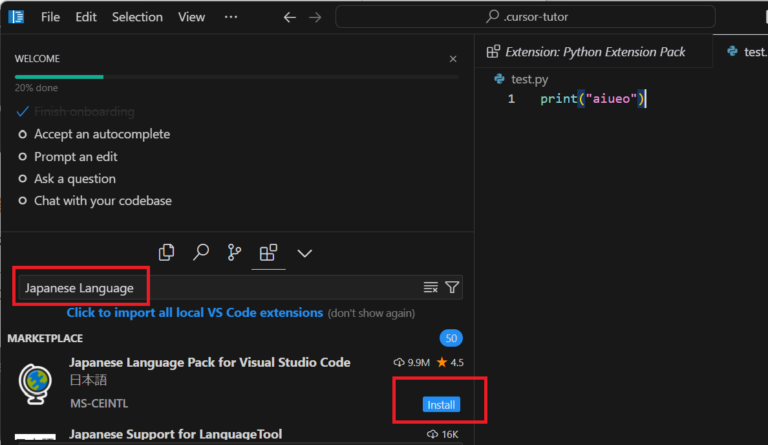Open the Search magnifier icon
Viewport: 768px width, 445px height.
(x=201, y=253)
